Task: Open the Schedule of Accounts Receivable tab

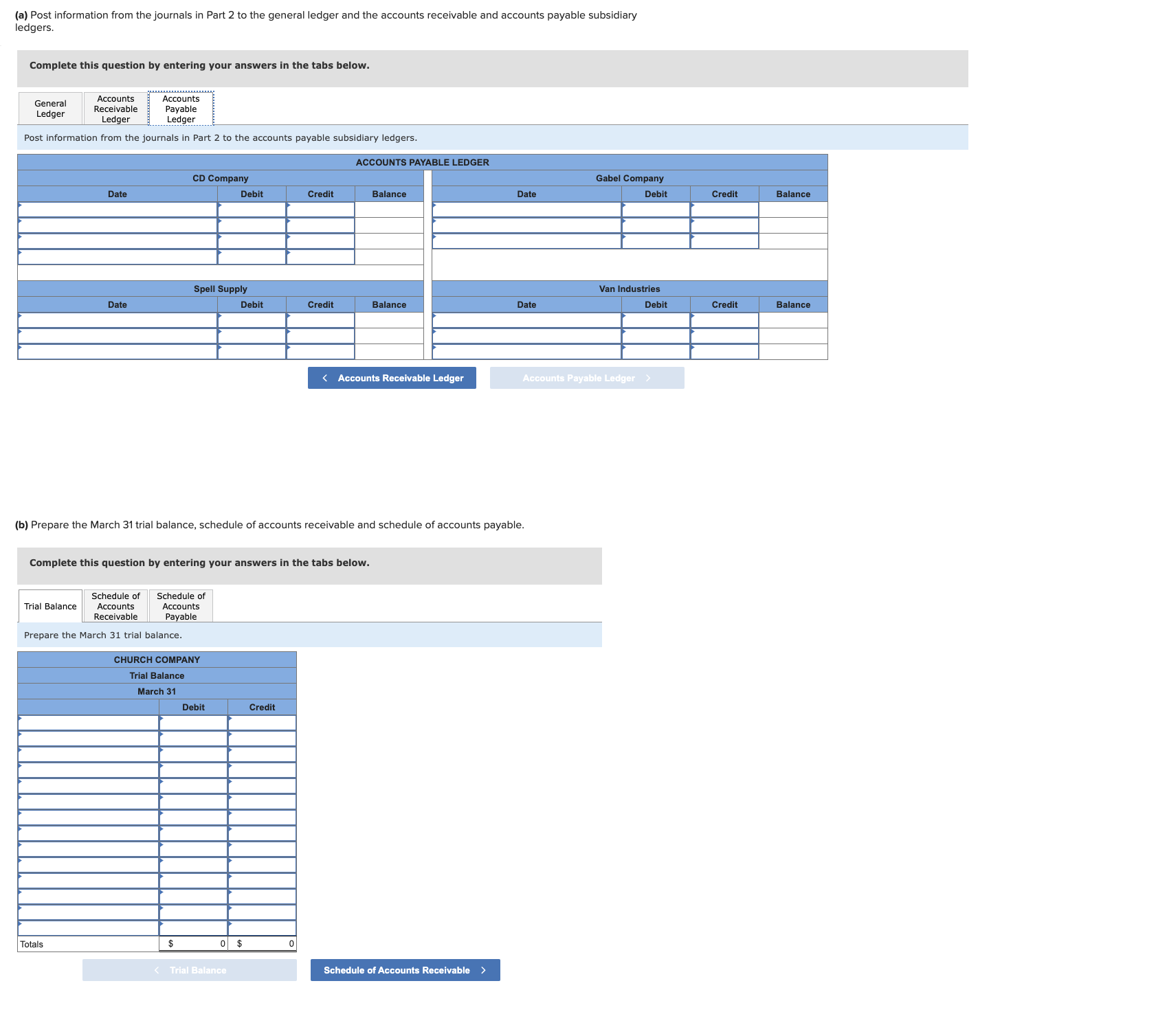Action: [115, 605]
